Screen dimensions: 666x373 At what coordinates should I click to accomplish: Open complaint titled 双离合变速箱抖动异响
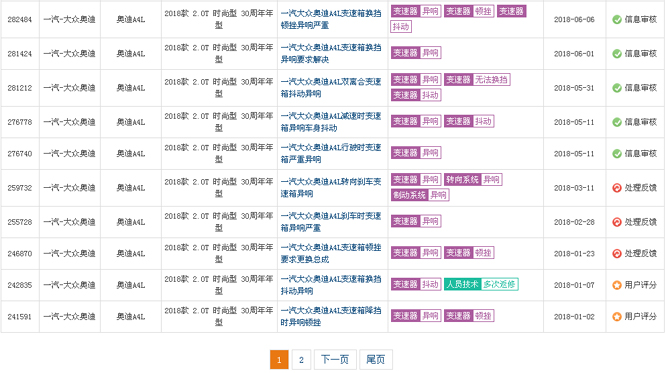coord(331,88)
